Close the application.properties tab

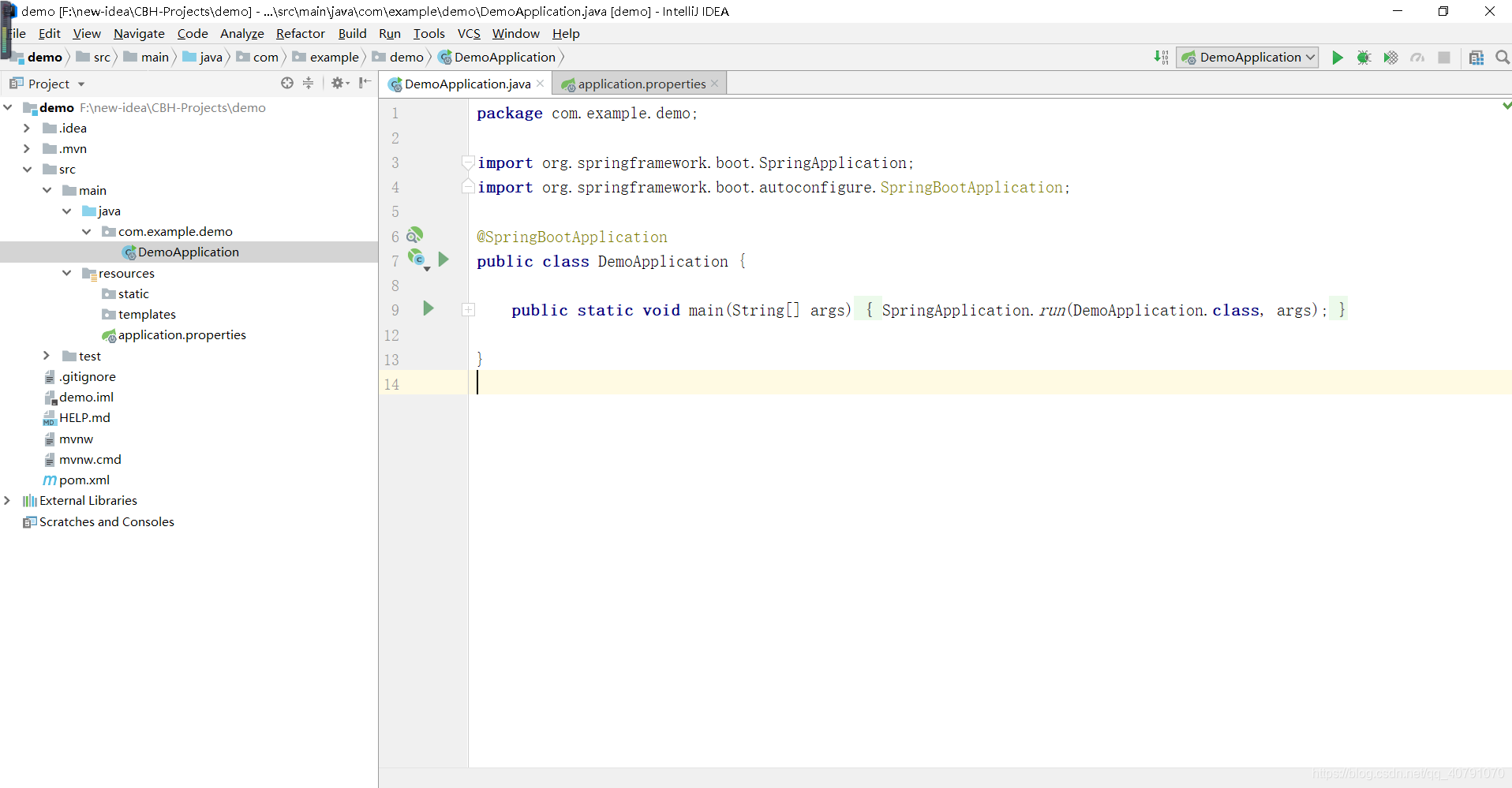click(714, 84)
